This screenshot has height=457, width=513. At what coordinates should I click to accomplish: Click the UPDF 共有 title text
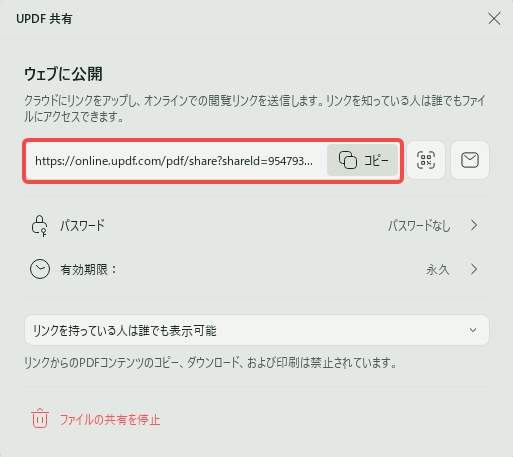click(x=44, y=19)
